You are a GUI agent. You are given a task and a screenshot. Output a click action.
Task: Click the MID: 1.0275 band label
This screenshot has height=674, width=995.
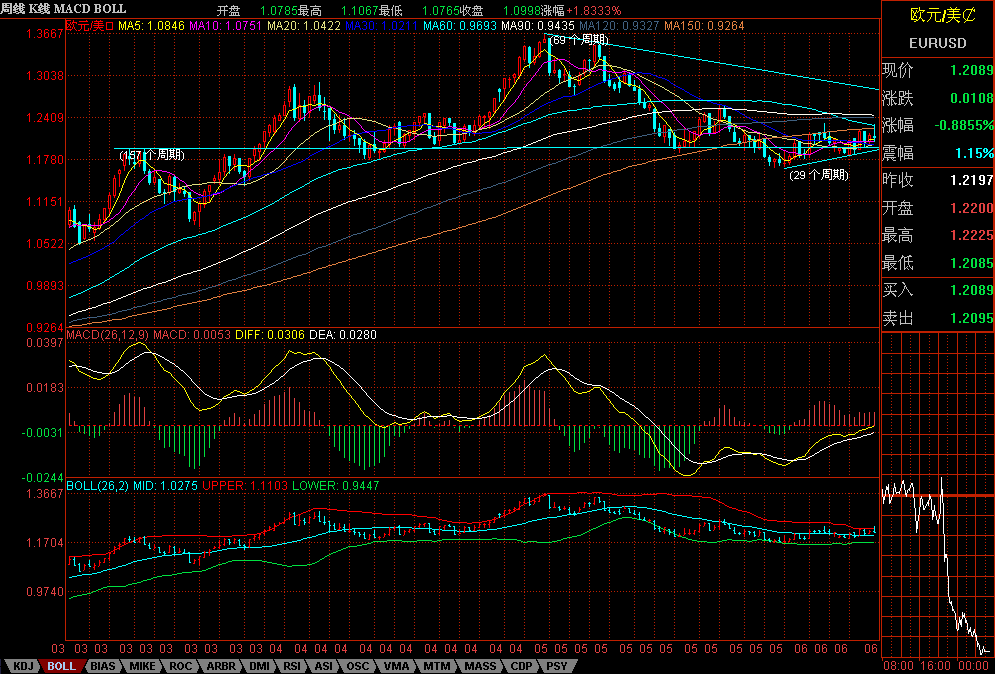tap(165, 486)
